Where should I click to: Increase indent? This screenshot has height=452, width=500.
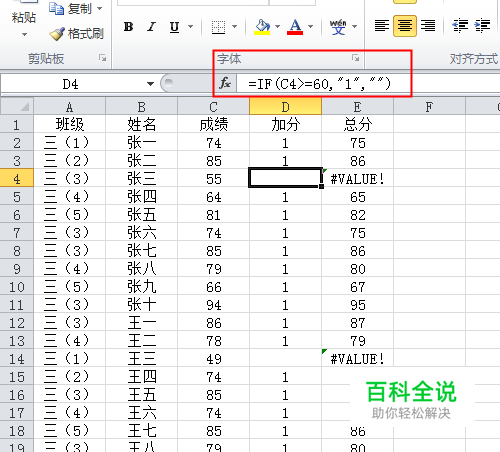[482, 26]
